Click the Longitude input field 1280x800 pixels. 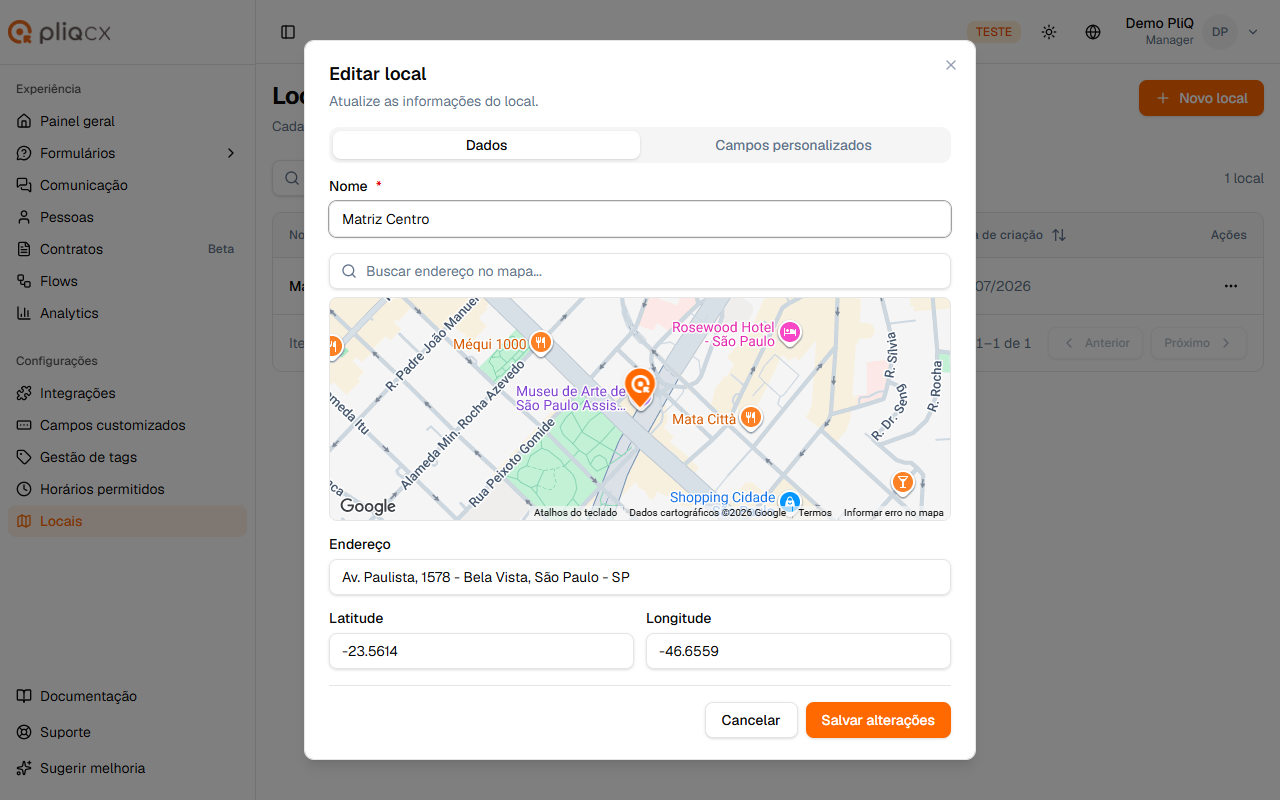point(798,651)
